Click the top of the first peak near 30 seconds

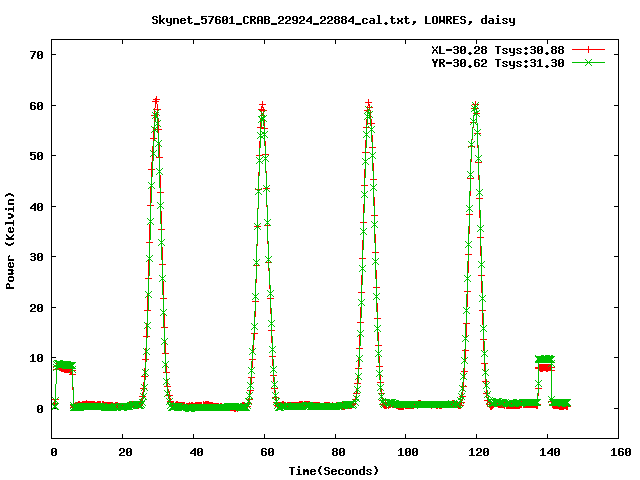point(156,102)
